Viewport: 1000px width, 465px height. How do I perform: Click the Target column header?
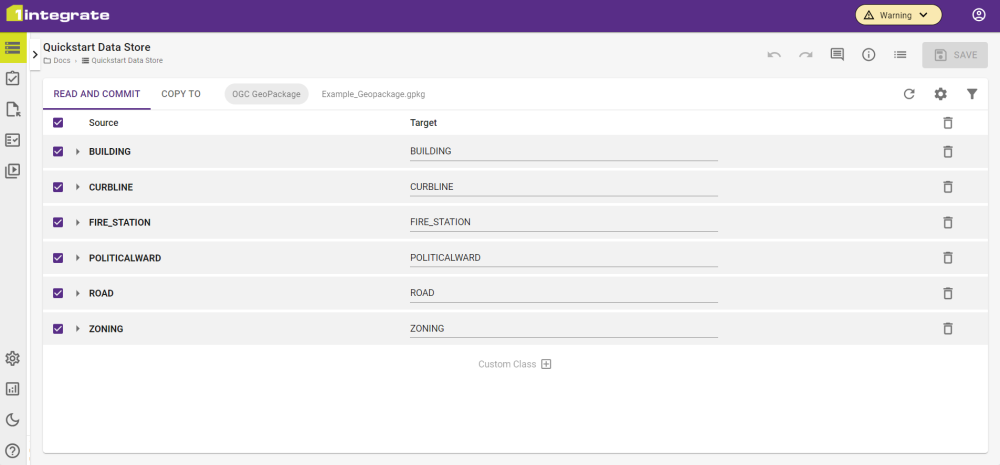pyautogui.click(x=423, y=122)
